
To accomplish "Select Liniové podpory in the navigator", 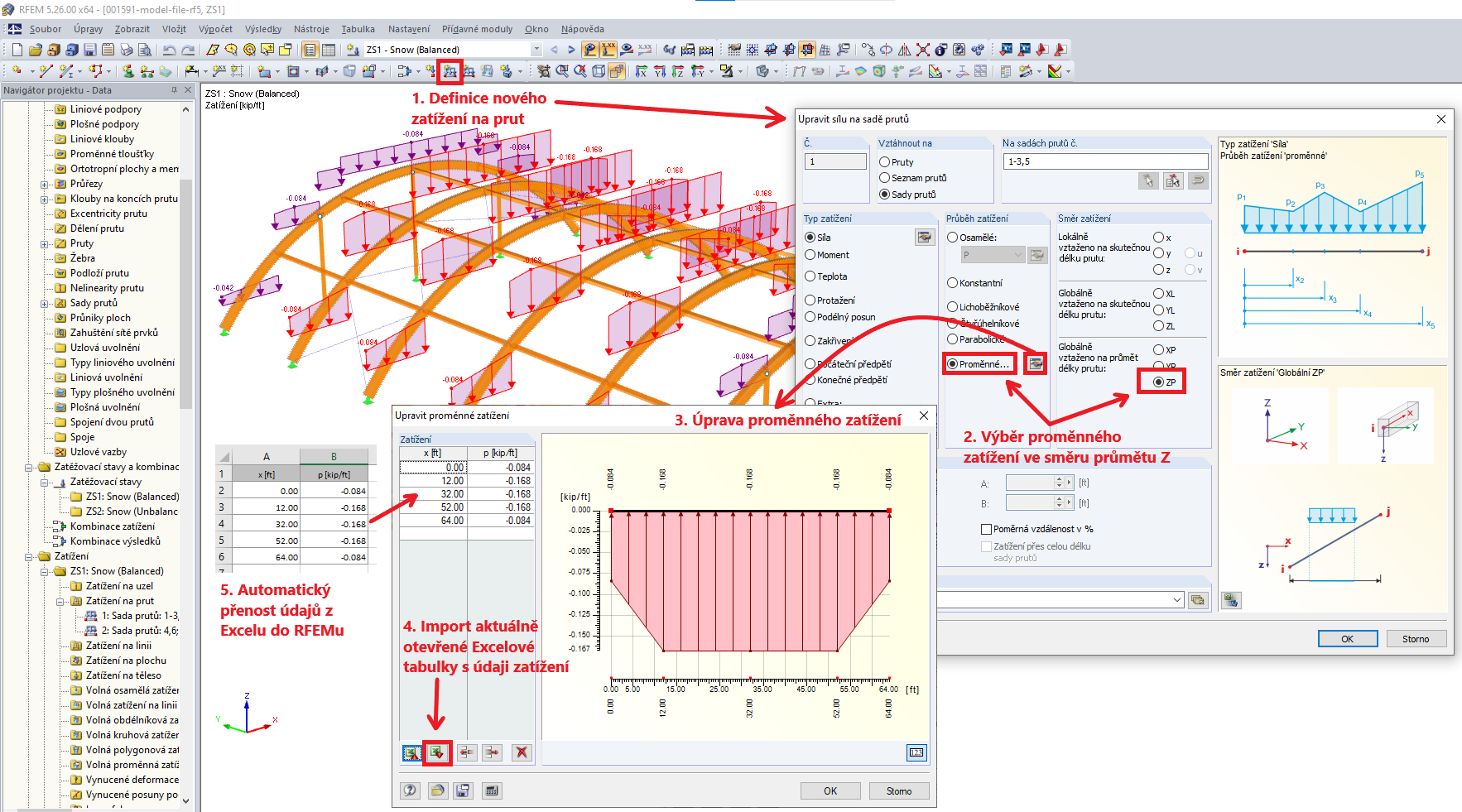I will coord(106,109).
